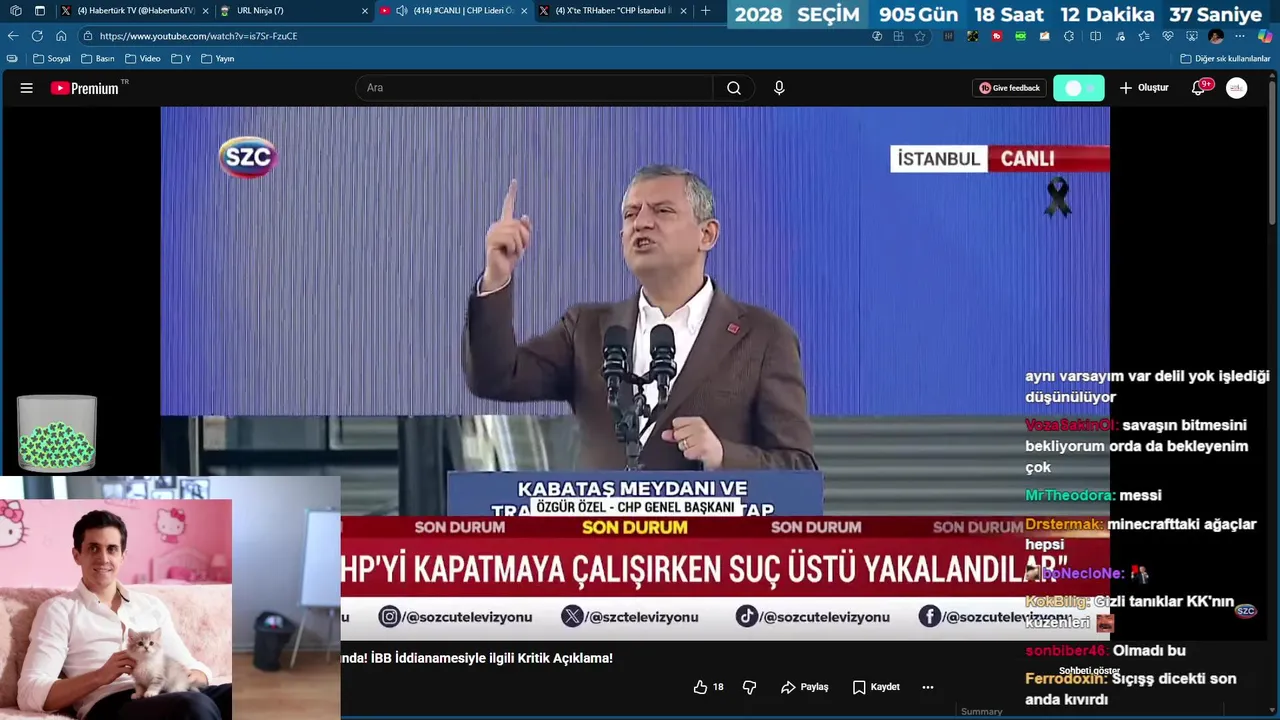Open tab actions menu icon
This screenshot has width=1280, height=720.
[x=40, y=10]
